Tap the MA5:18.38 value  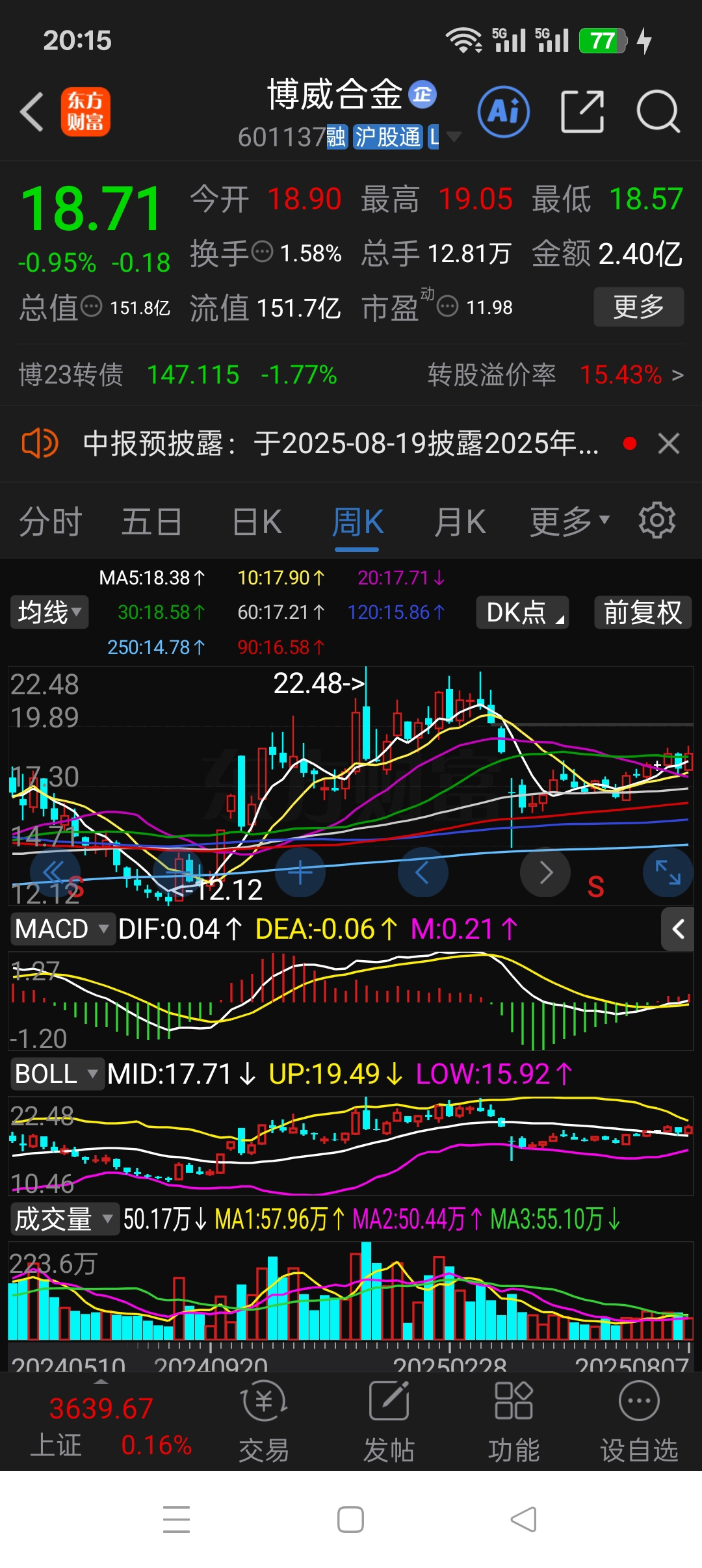(x=152, y=577)
